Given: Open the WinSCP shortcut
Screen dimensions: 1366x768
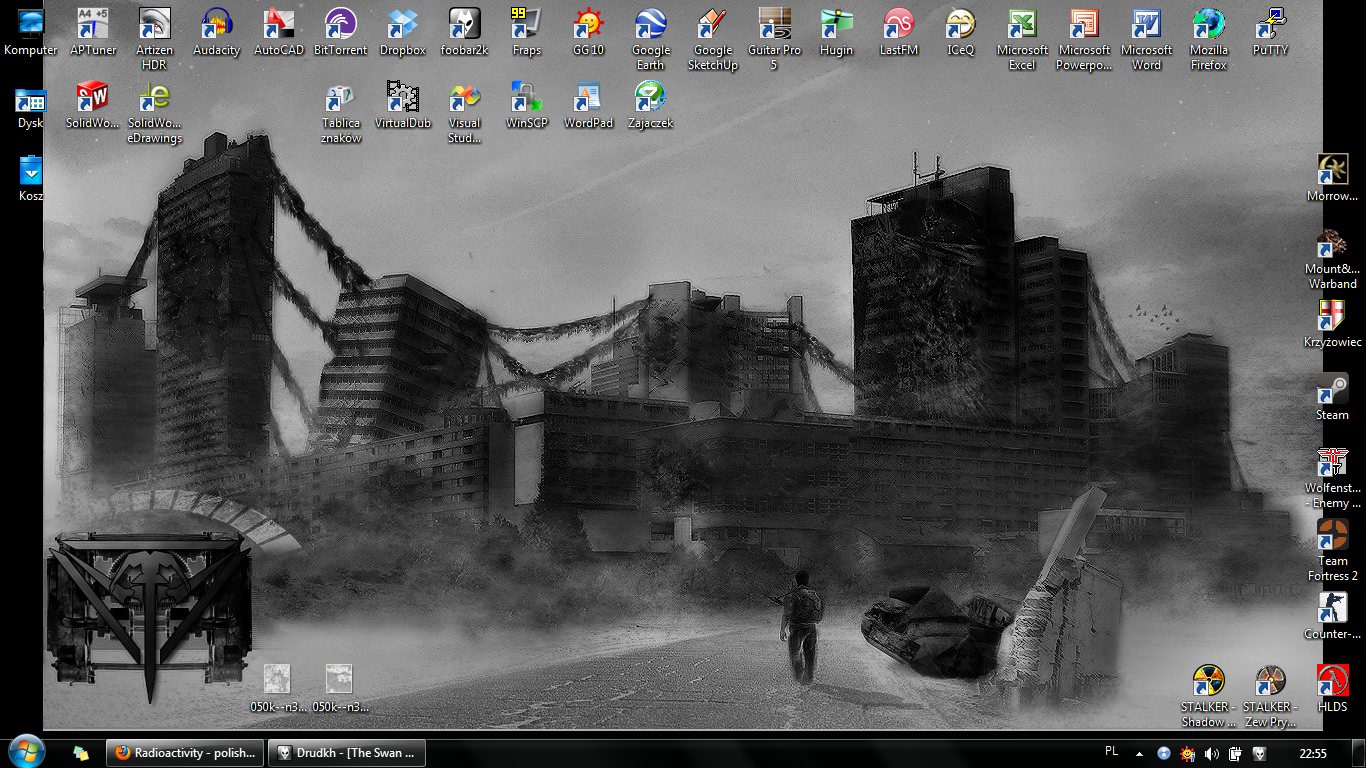Looking at the screenshot, I should click(x=526, y=98).
